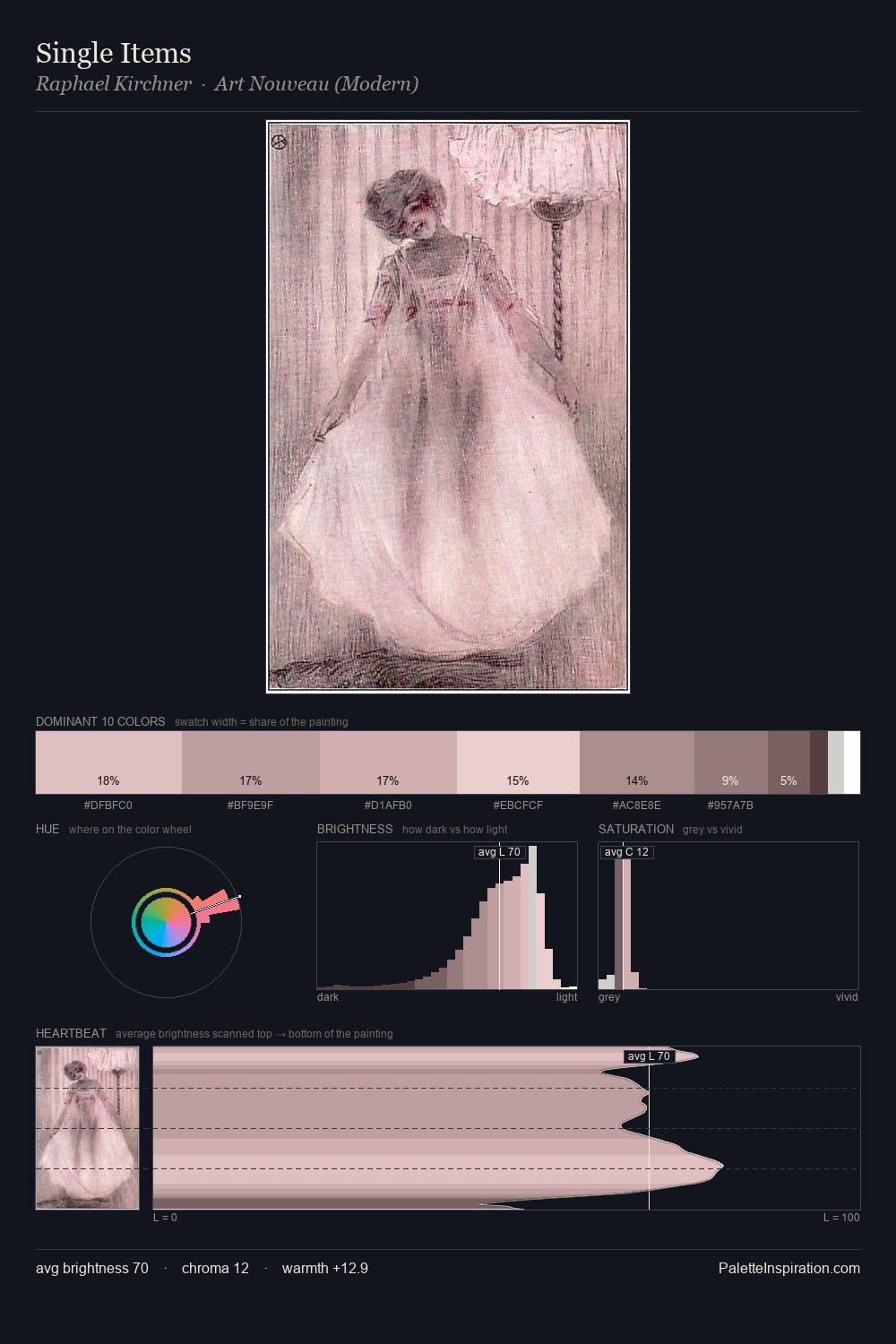Screen dimensions: 896x1344
Task: Click the chroma 12 footer text
Action: click(215, 1269)
